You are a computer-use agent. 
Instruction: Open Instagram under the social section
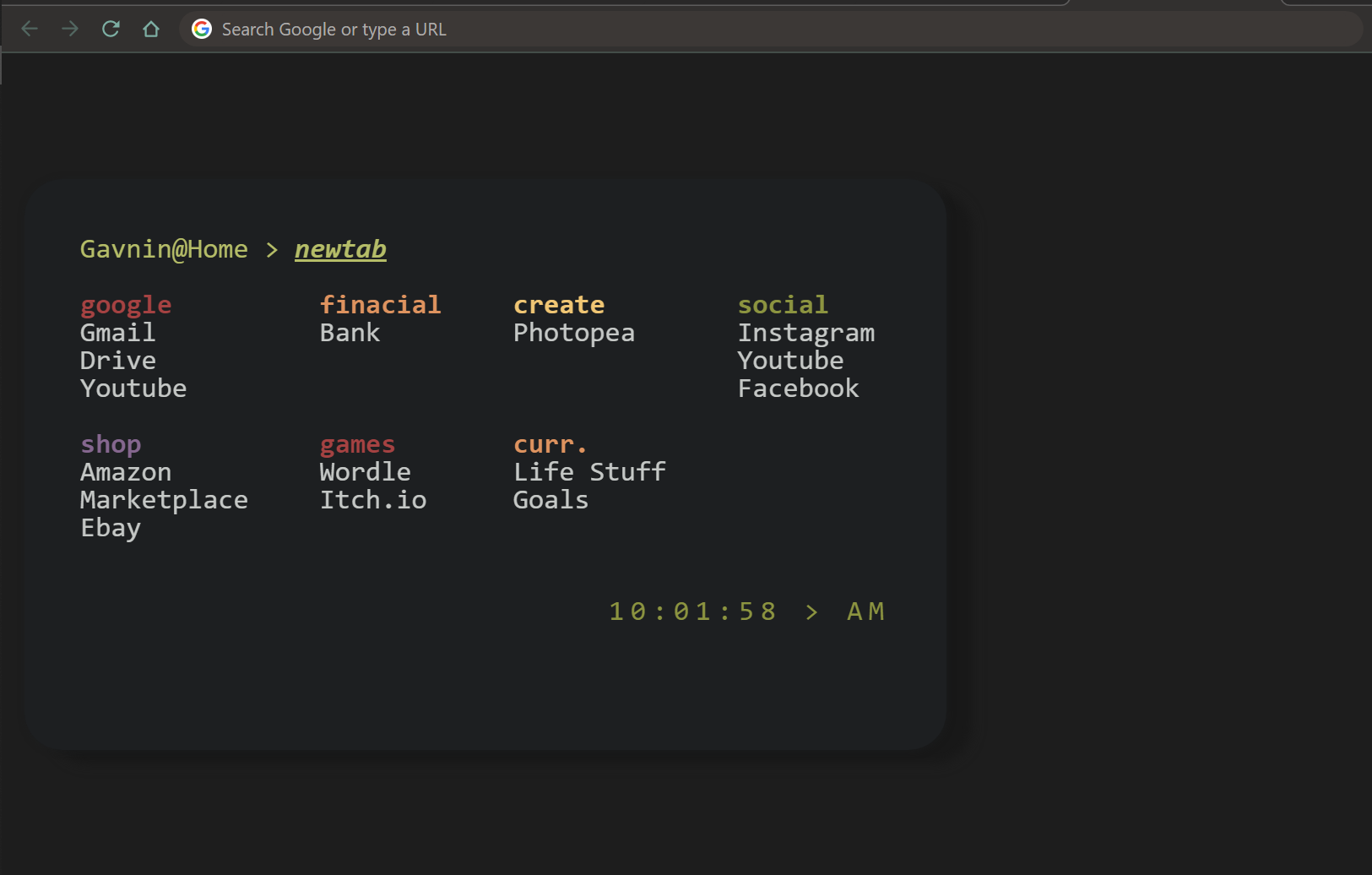pyautogui.click(x=806, y=332)
